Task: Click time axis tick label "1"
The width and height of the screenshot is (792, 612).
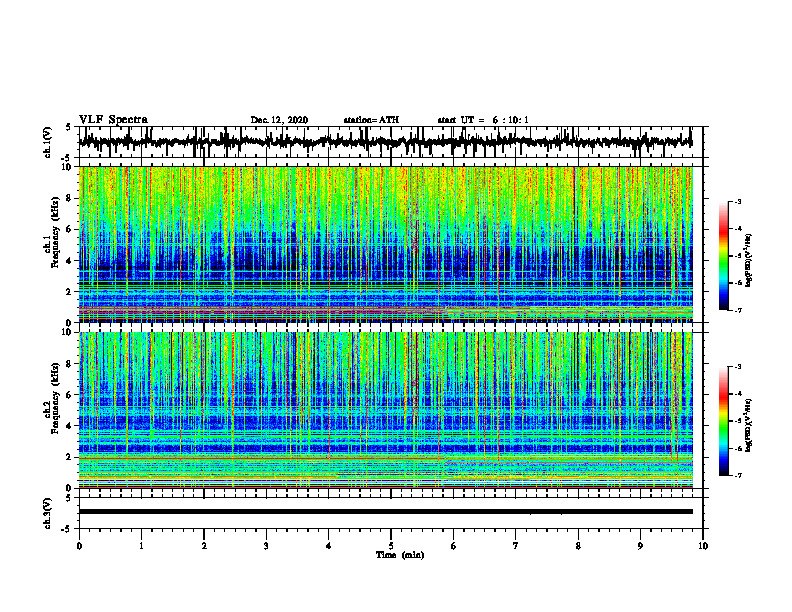Action: [x=141, y=546]
